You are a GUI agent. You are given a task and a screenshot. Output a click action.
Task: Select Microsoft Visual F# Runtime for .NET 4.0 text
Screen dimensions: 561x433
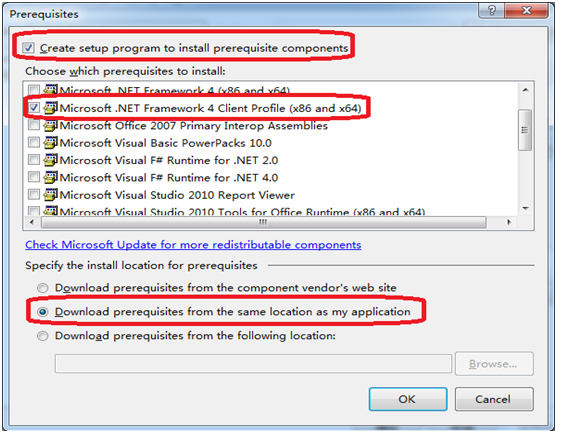(x=169, y=177)
